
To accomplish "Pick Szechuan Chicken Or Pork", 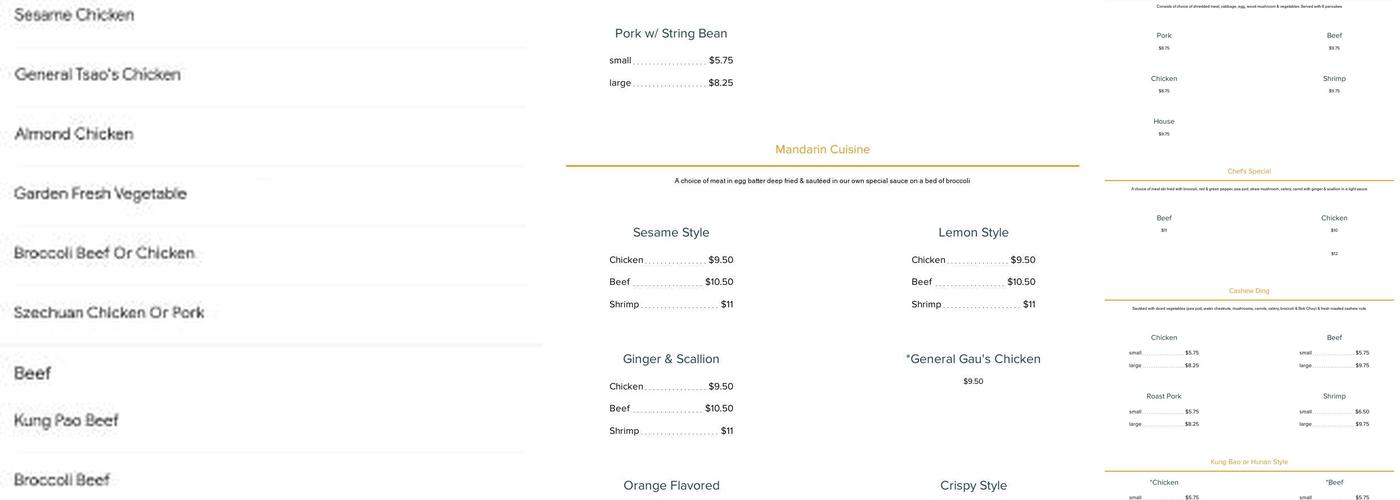I will click(x=109, y=312).
